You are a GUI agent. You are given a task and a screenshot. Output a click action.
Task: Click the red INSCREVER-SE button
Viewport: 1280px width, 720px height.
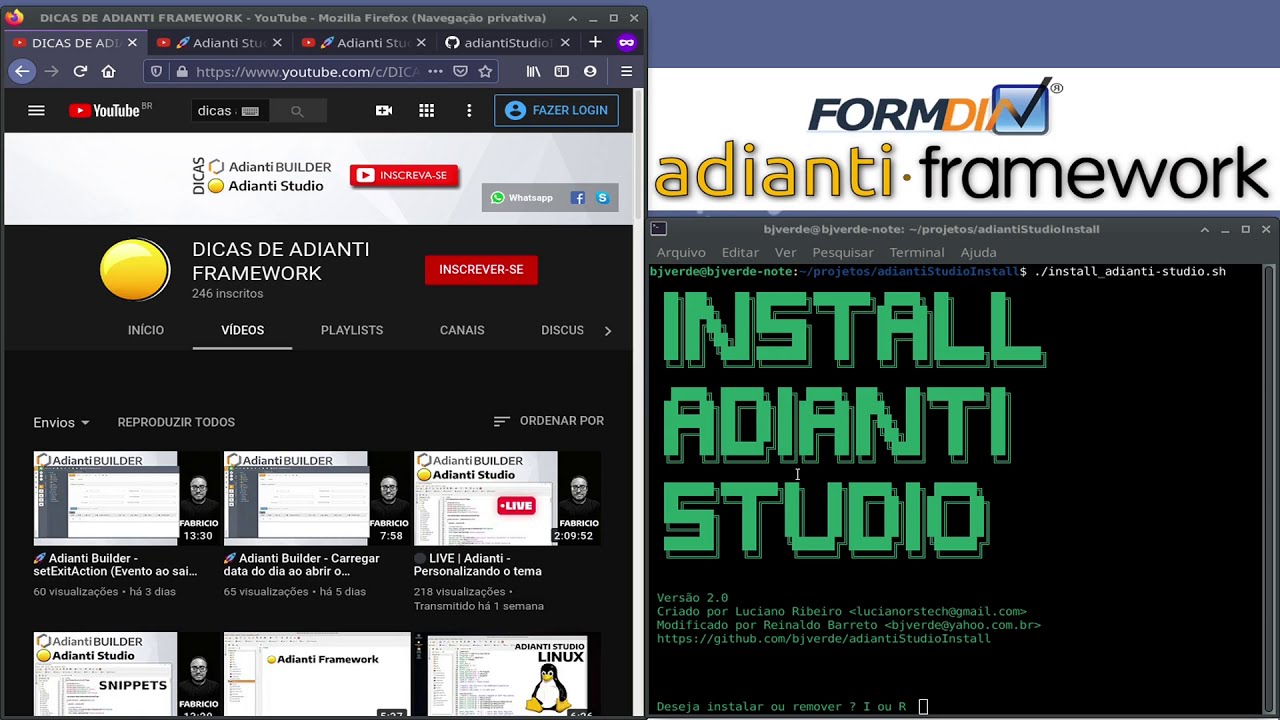(x=481, y=270)
